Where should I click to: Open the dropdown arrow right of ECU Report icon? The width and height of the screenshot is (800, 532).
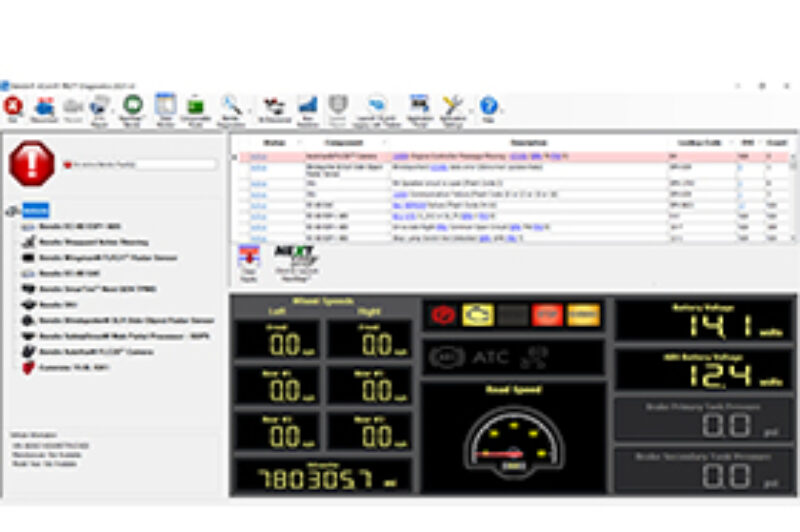click(114, 109)
